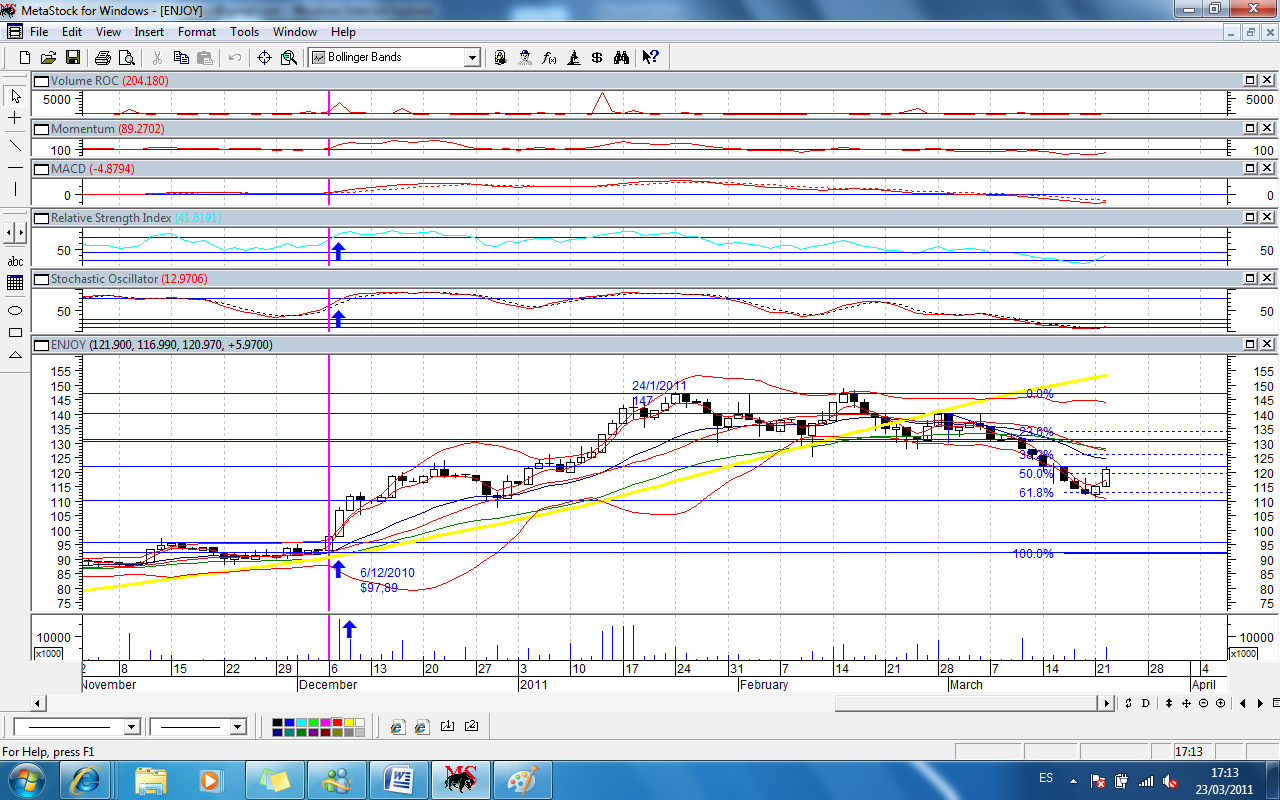Select the horizontal line drawing tool
The width and height of the screenshot is (1280, 800).
click(15, 167)
